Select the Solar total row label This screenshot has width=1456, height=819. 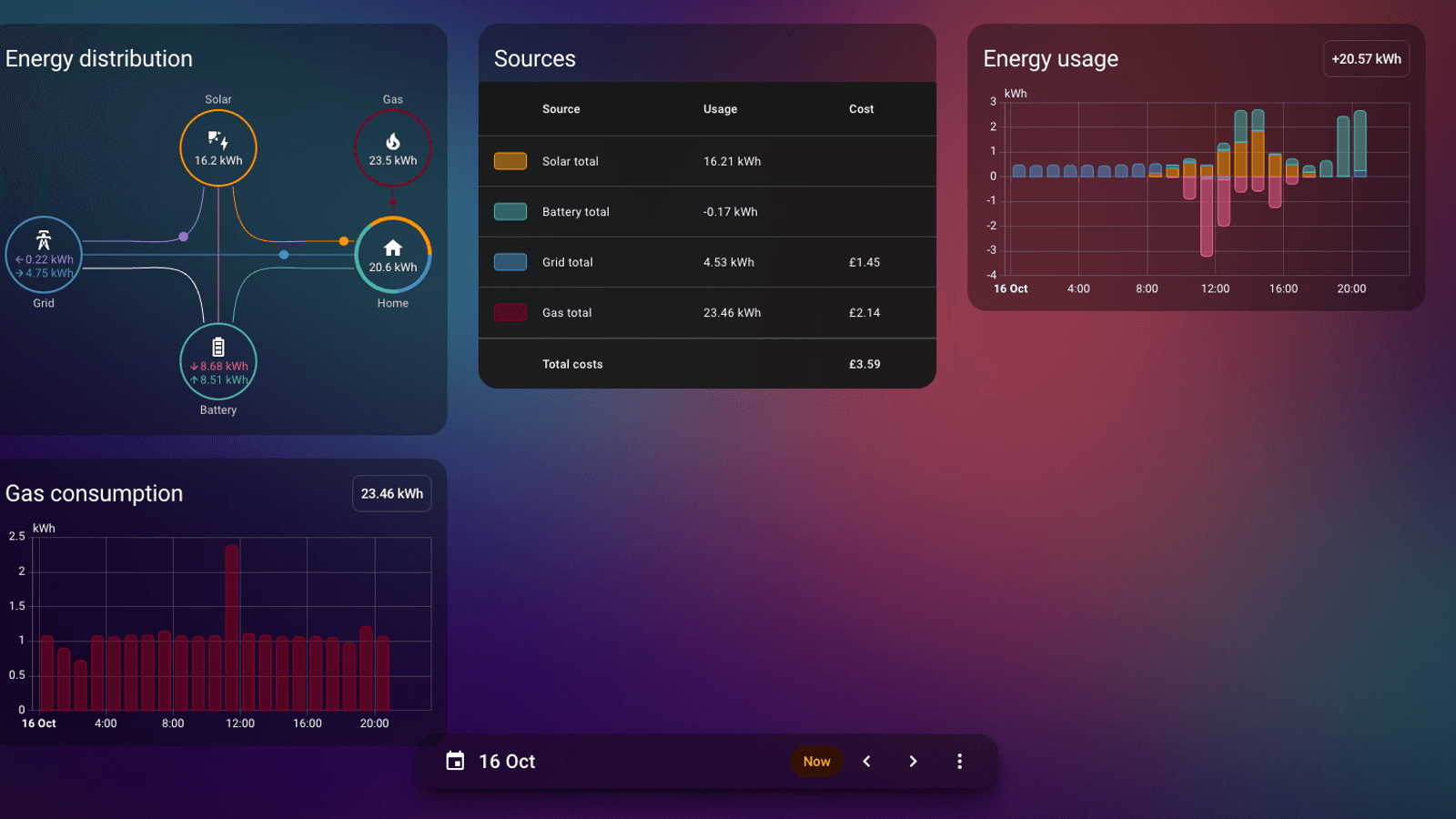pyautogui.click(x=571, y=161)
